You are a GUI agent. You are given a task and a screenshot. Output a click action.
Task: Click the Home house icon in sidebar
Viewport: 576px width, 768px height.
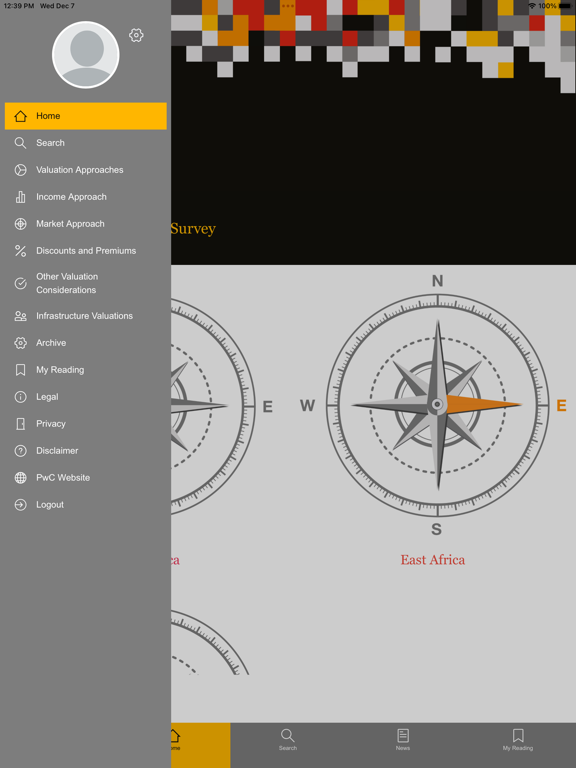tap(20, 116)
